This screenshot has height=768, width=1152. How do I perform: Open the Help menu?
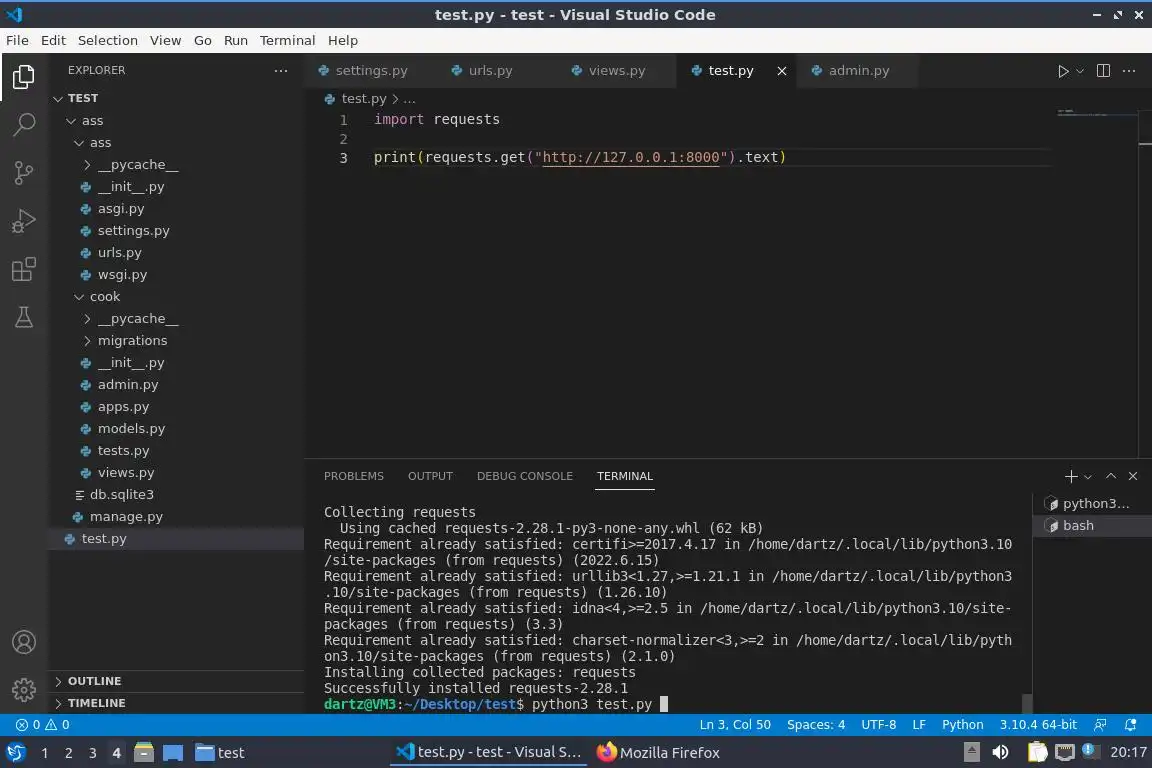(342, 40)
